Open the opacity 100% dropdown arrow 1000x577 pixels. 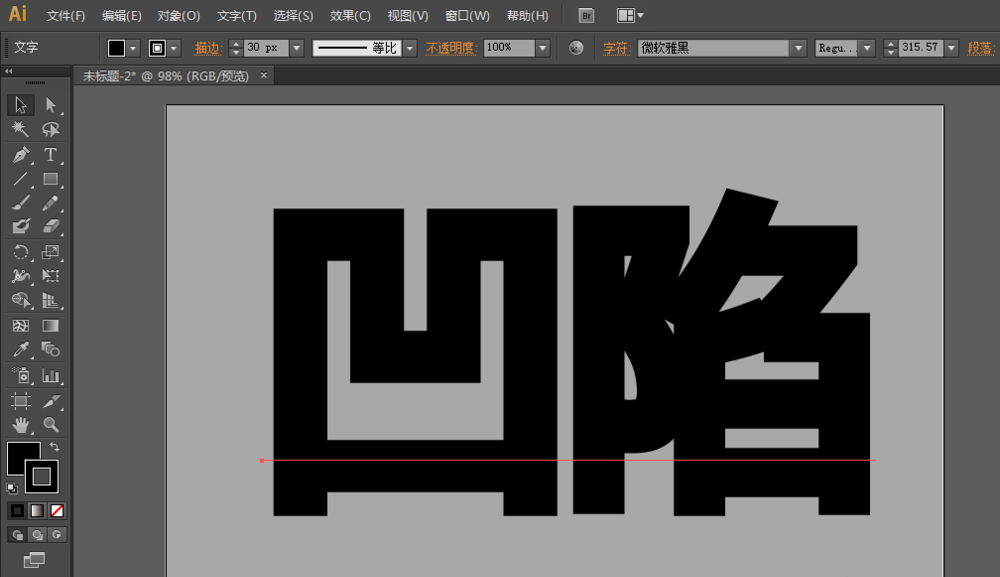tap(543, 48)
